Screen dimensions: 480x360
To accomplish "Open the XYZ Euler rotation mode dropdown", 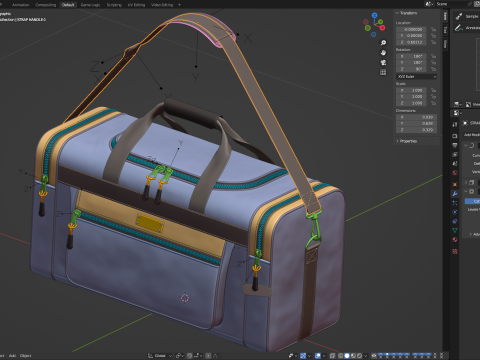I will [x=416, y=76].
